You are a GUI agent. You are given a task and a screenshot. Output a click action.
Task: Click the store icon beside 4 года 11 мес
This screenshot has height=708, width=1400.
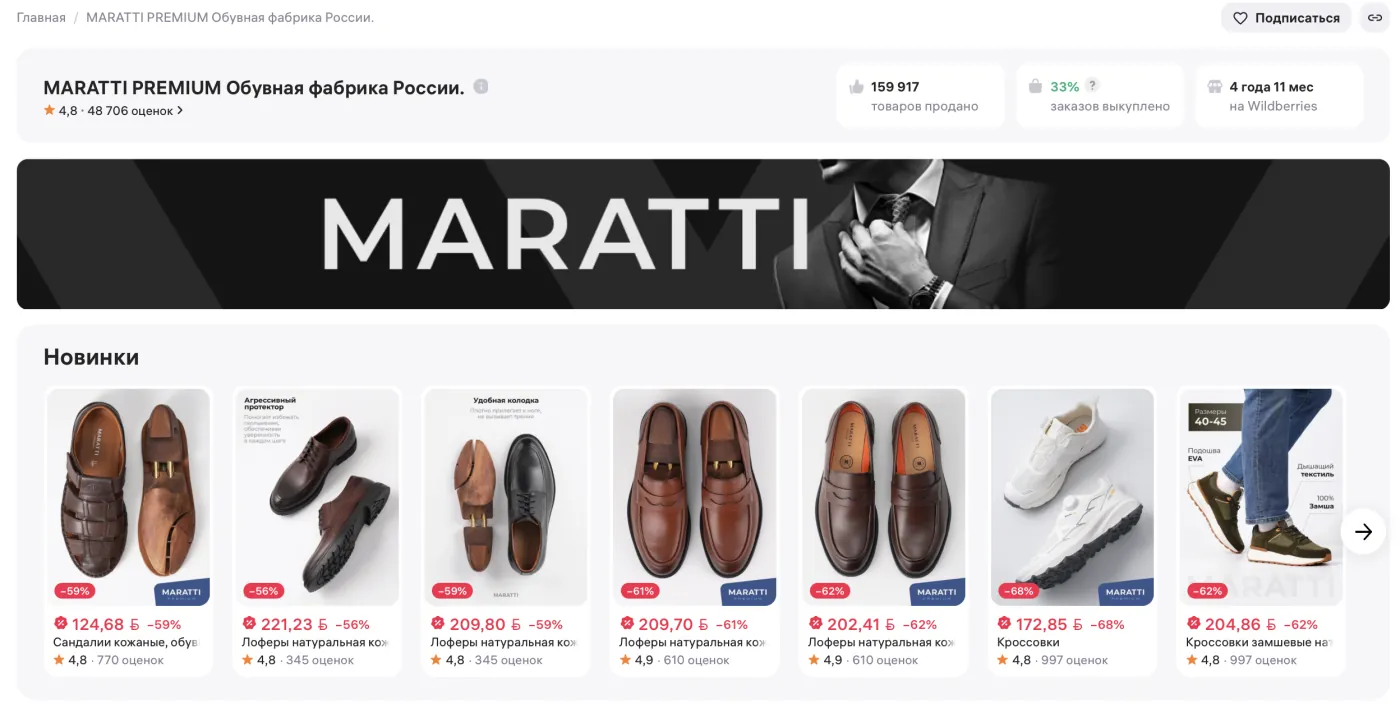pyautogui.click(x=1215, y=87)
